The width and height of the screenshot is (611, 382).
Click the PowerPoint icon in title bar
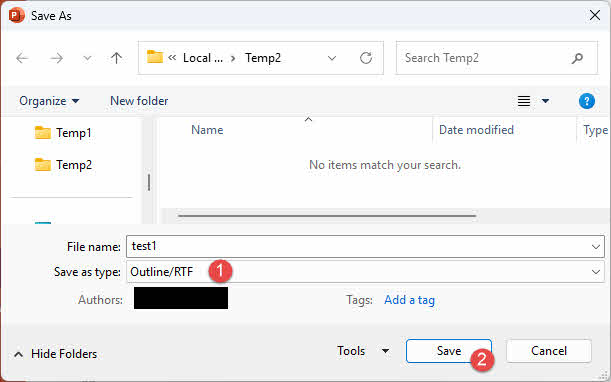(16, 16)
